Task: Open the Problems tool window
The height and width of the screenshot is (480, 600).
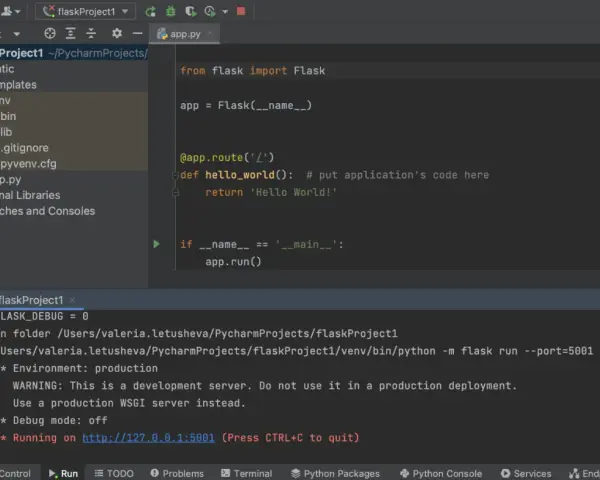Action: [177, 473]
